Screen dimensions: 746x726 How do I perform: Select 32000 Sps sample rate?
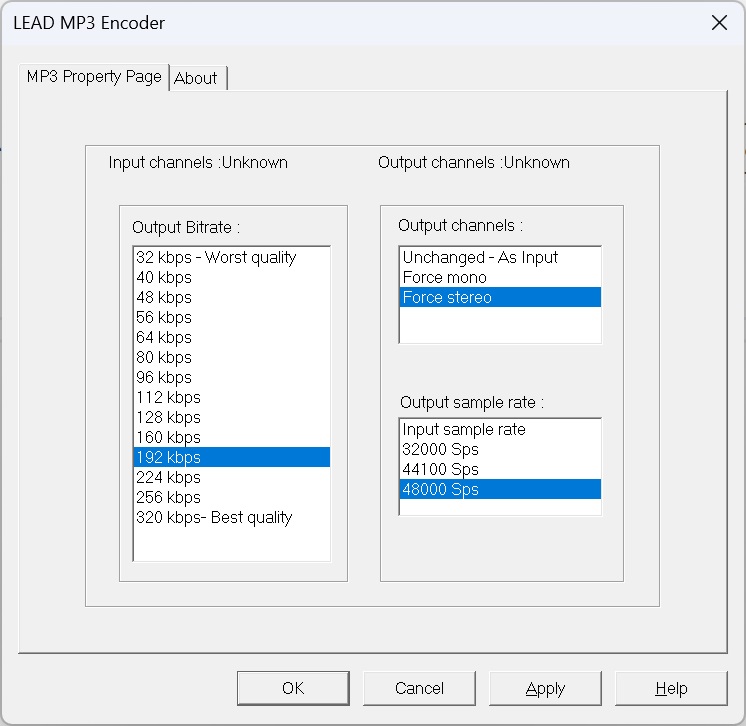(x=441, y=449)
